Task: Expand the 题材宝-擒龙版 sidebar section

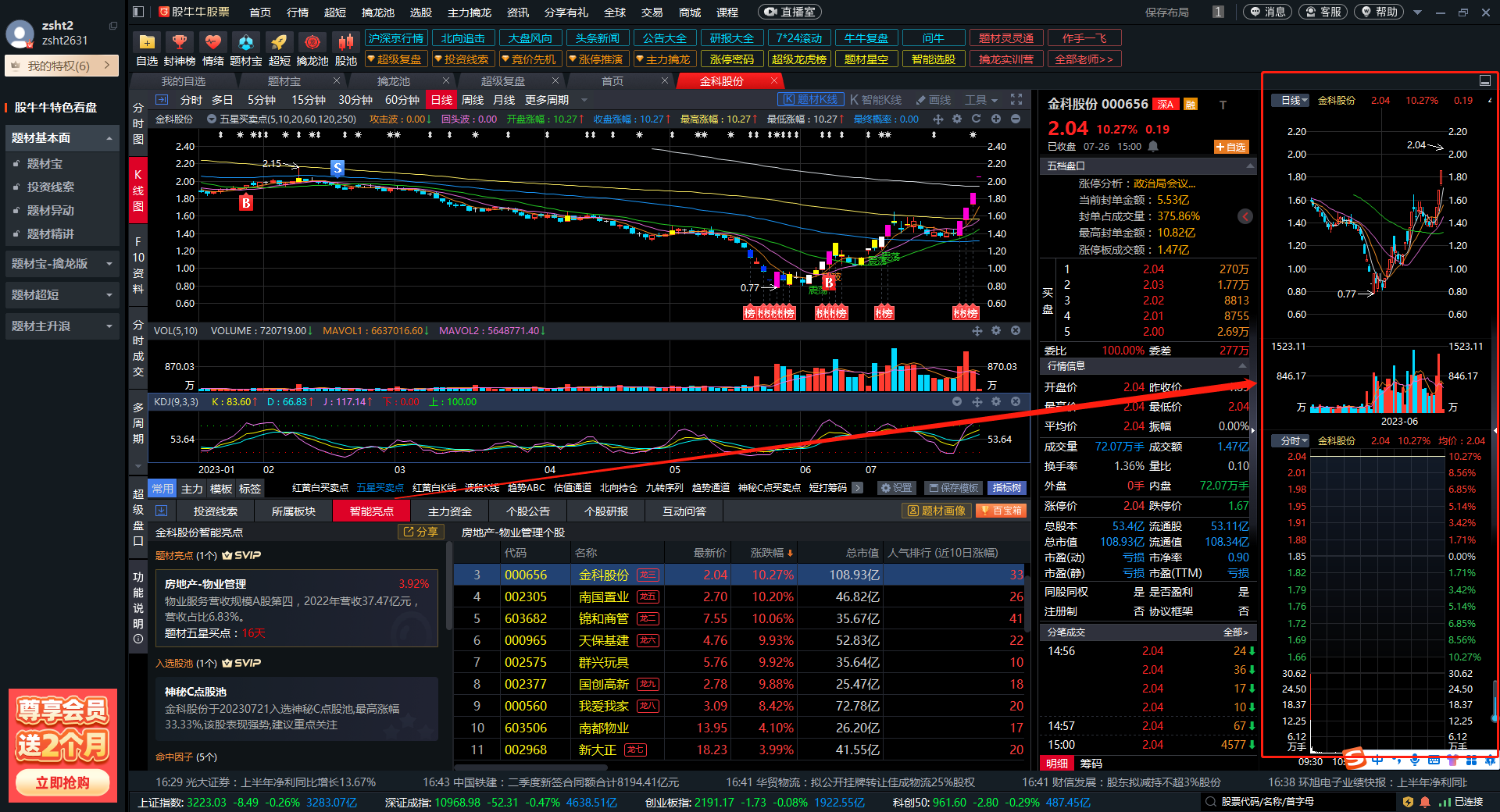Action: (x=62, y=264)
